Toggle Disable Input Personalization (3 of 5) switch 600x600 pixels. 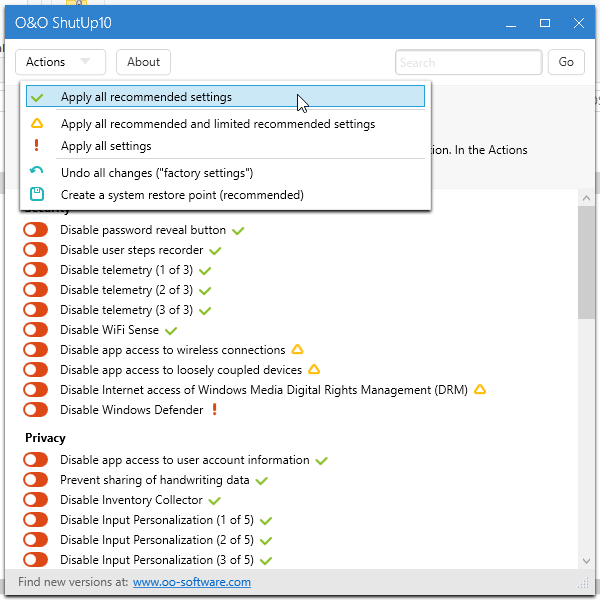pyautogui.click(x=36, y=559)
